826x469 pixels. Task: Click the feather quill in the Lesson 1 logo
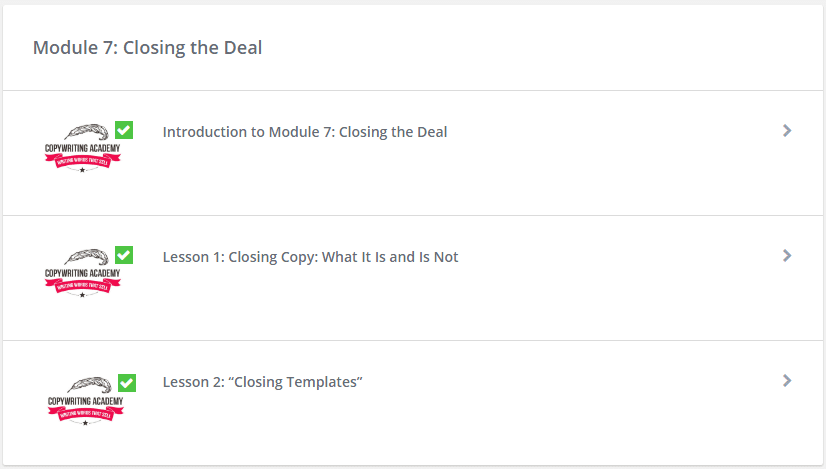[87, 257]
